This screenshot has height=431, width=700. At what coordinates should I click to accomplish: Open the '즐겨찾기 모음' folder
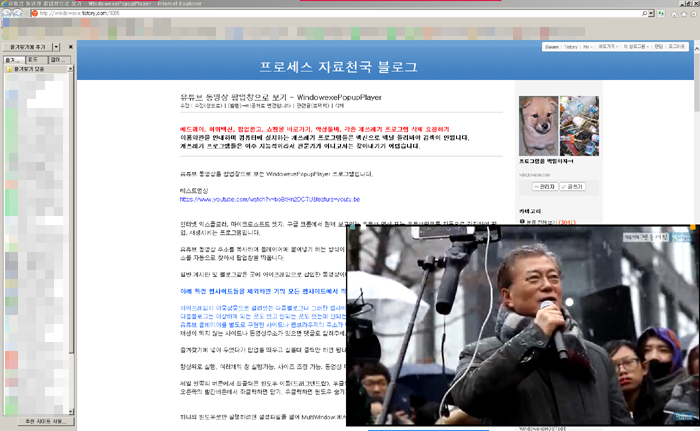29,69
